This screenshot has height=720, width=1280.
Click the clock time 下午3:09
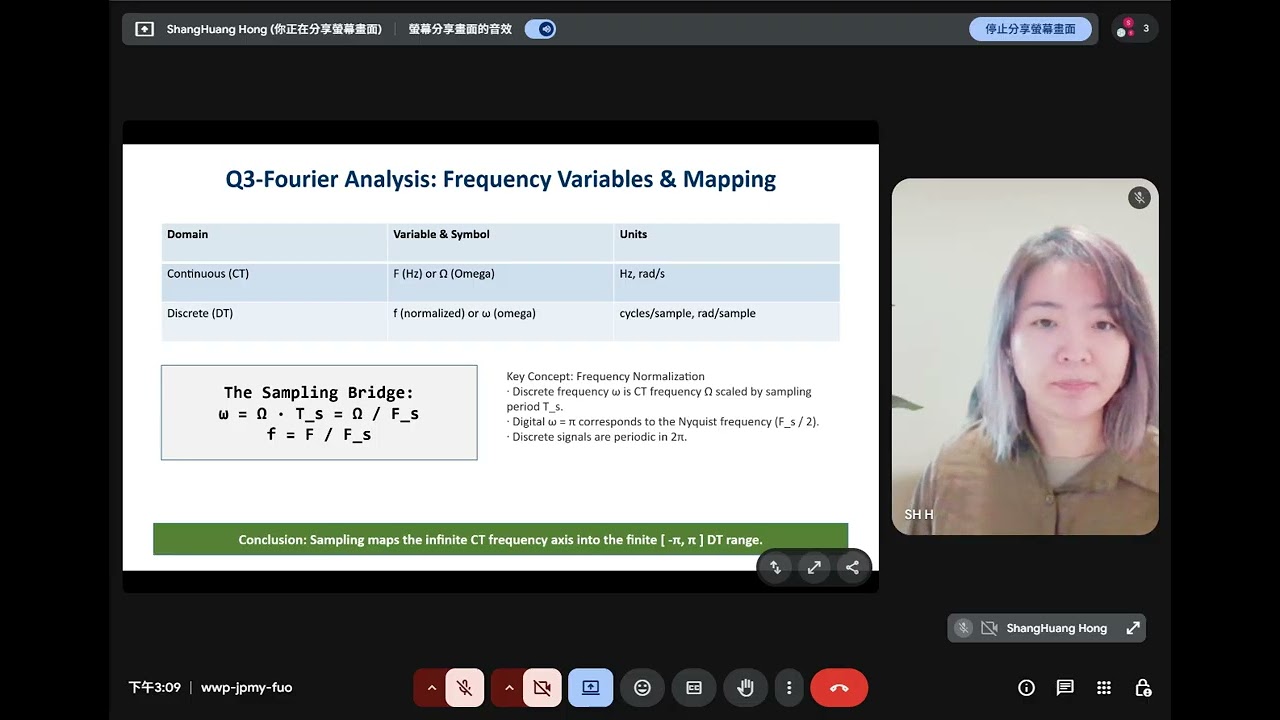155,687
